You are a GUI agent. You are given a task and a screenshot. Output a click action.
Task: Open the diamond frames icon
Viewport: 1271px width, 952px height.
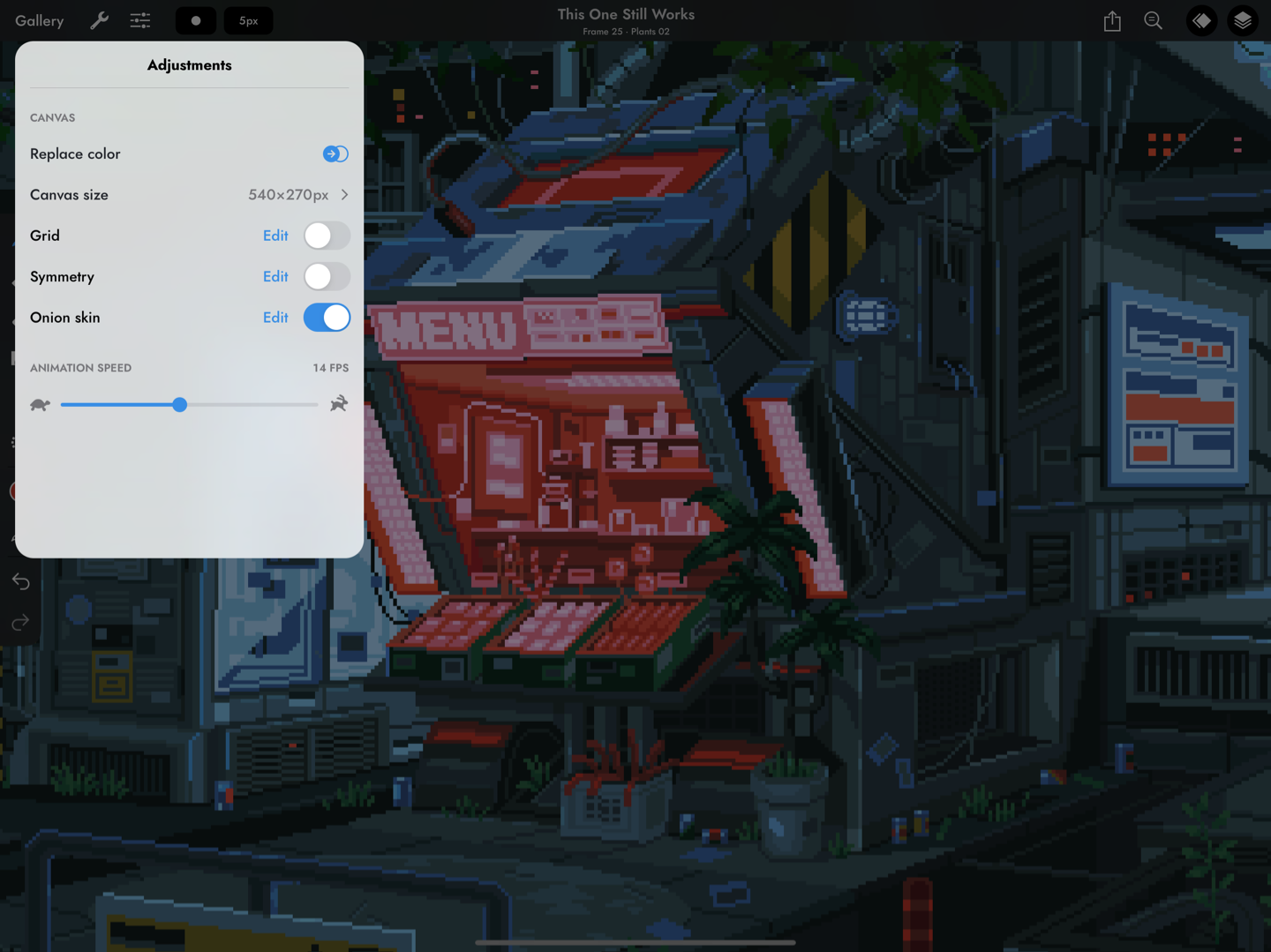point(1201,20)
